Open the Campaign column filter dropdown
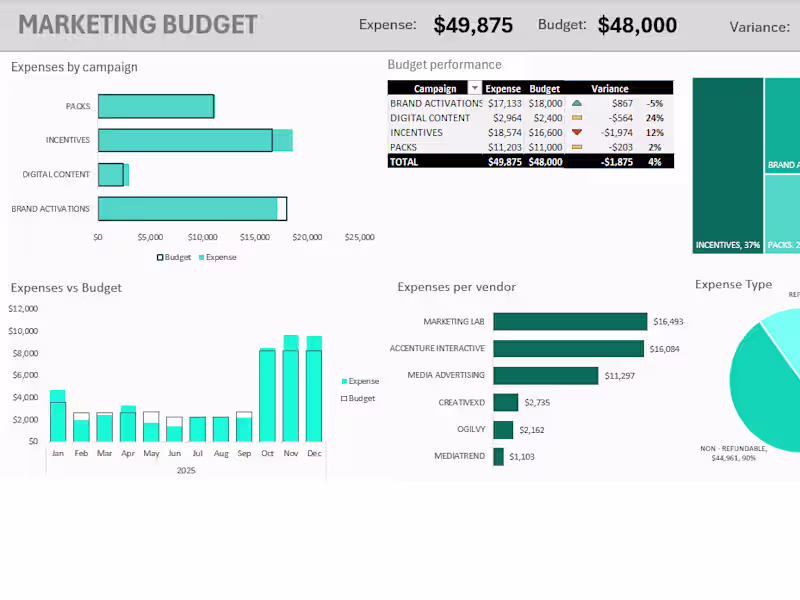800x600 pixels. pos(475,87)
